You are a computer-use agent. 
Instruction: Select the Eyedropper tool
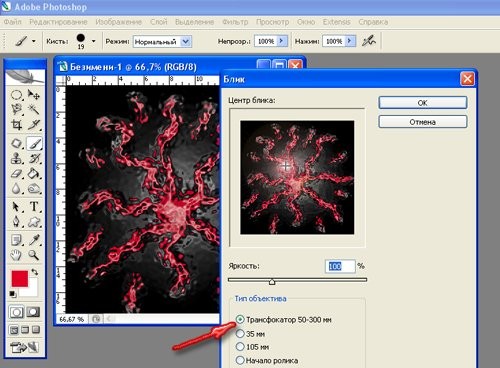point(34,240)
